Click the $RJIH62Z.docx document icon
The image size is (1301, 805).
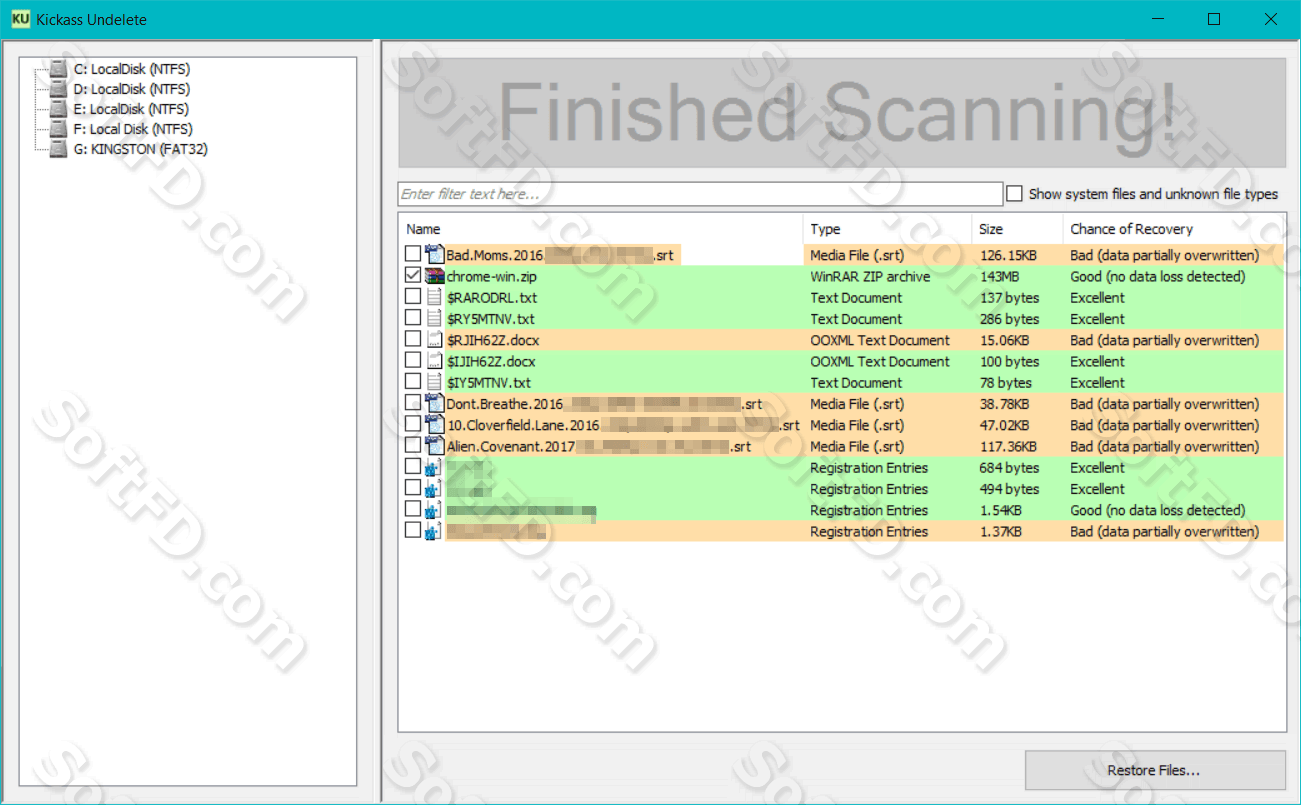pos(434,340)
